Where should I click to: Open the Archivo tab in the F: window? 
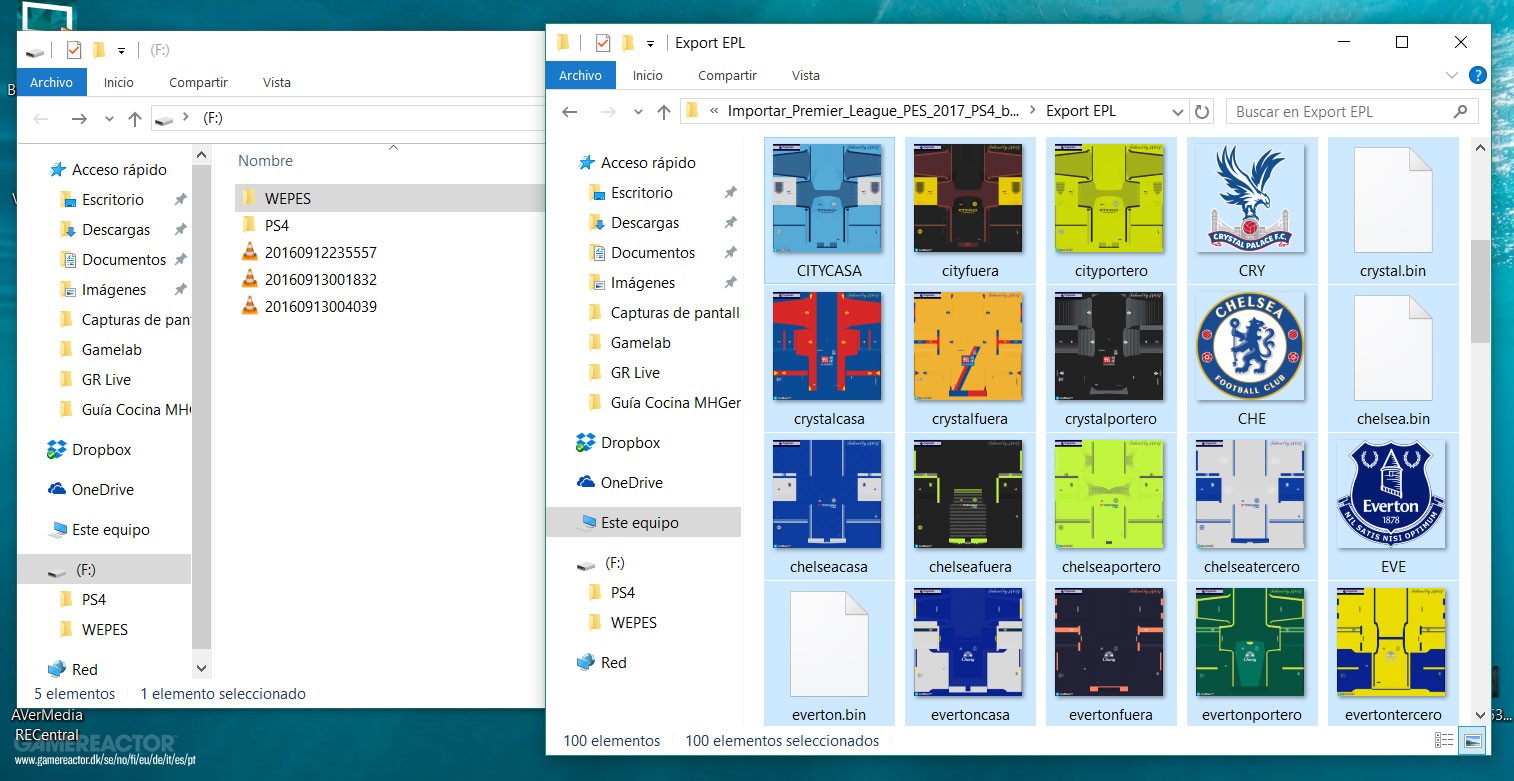51,82
